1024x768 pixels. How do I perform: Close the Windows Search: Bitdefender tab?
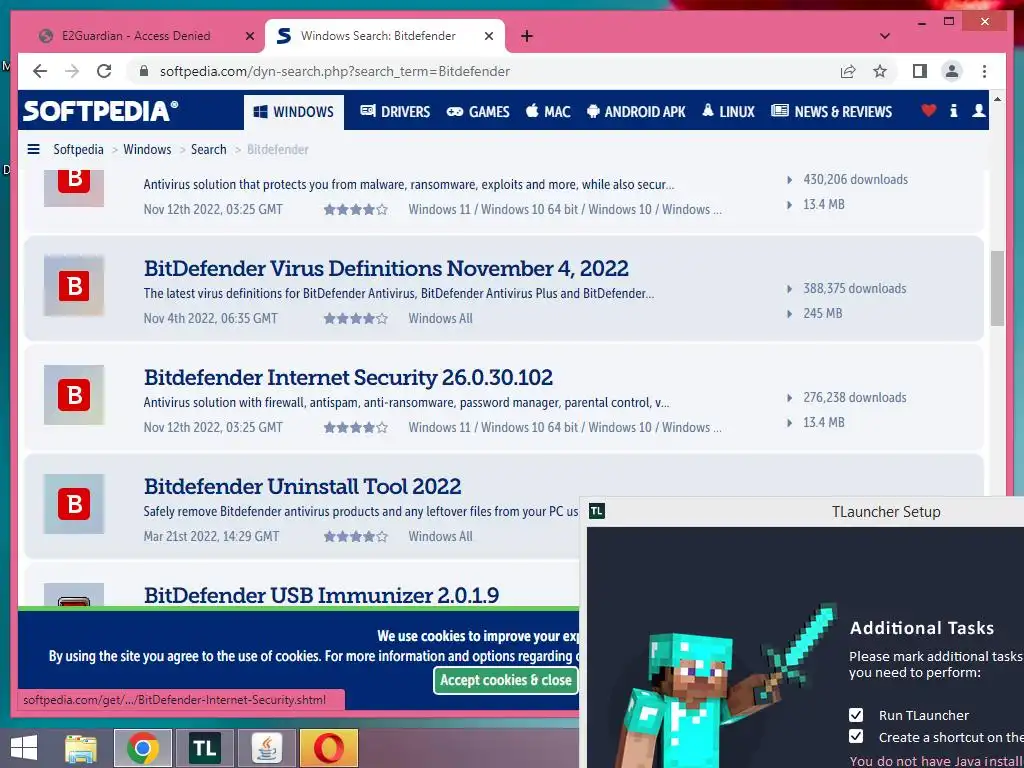[488, 36]
